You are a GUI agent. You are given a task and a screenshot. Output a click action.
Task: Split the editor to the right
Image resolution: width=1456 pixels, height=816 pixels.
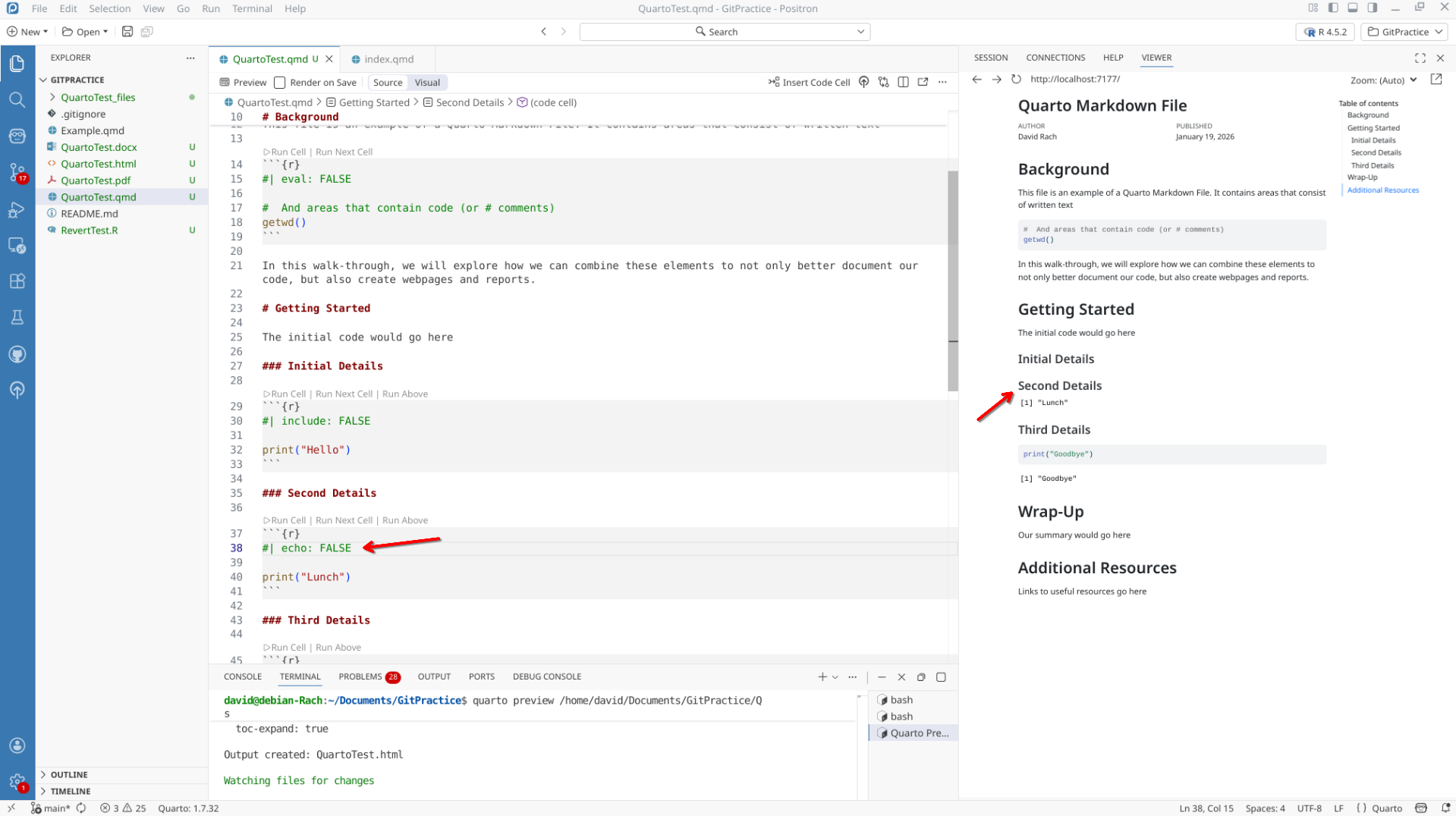tap(903, 83)
